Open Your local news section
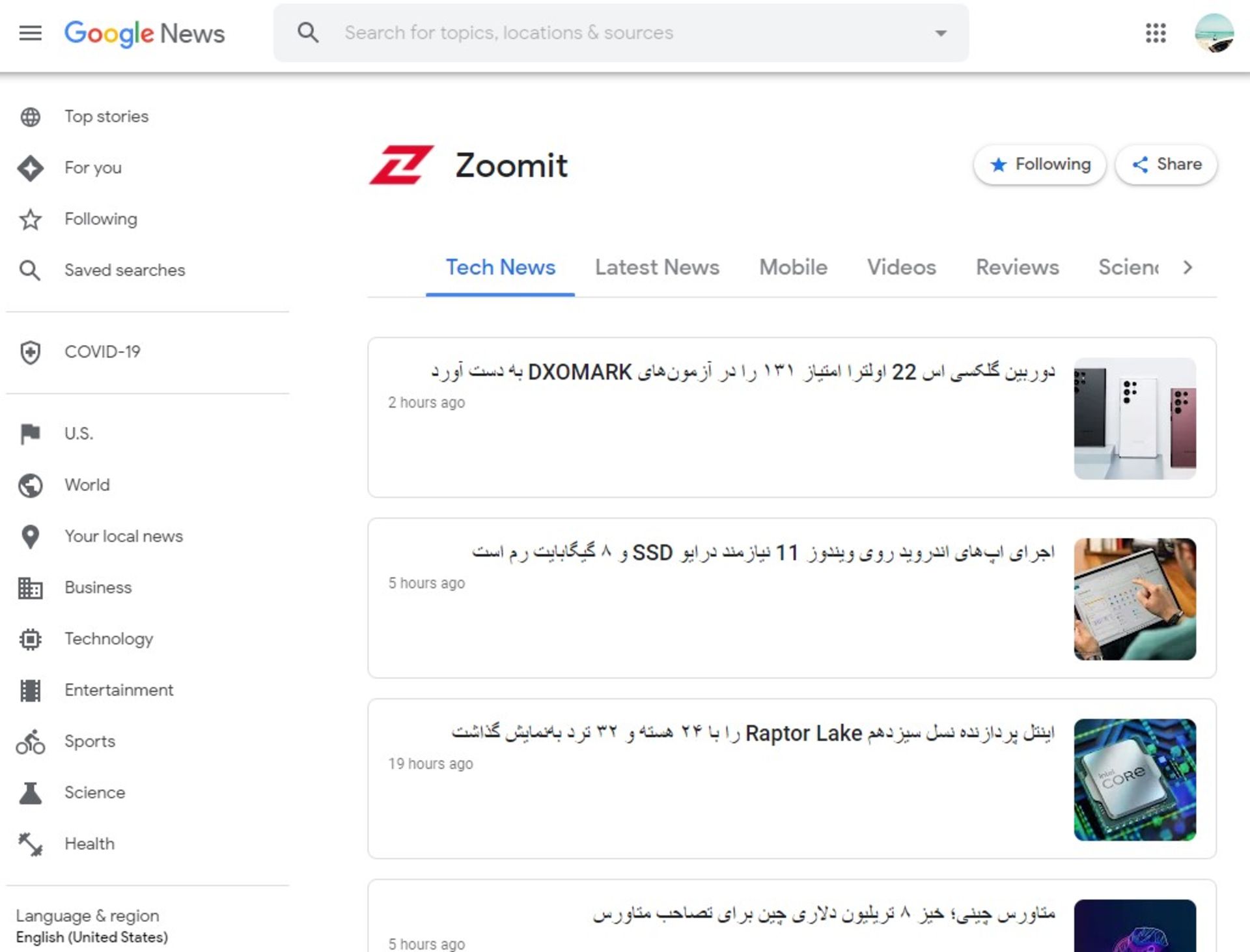The width and height of the screenshot is (1250, 952). click(x=124, y=537)
